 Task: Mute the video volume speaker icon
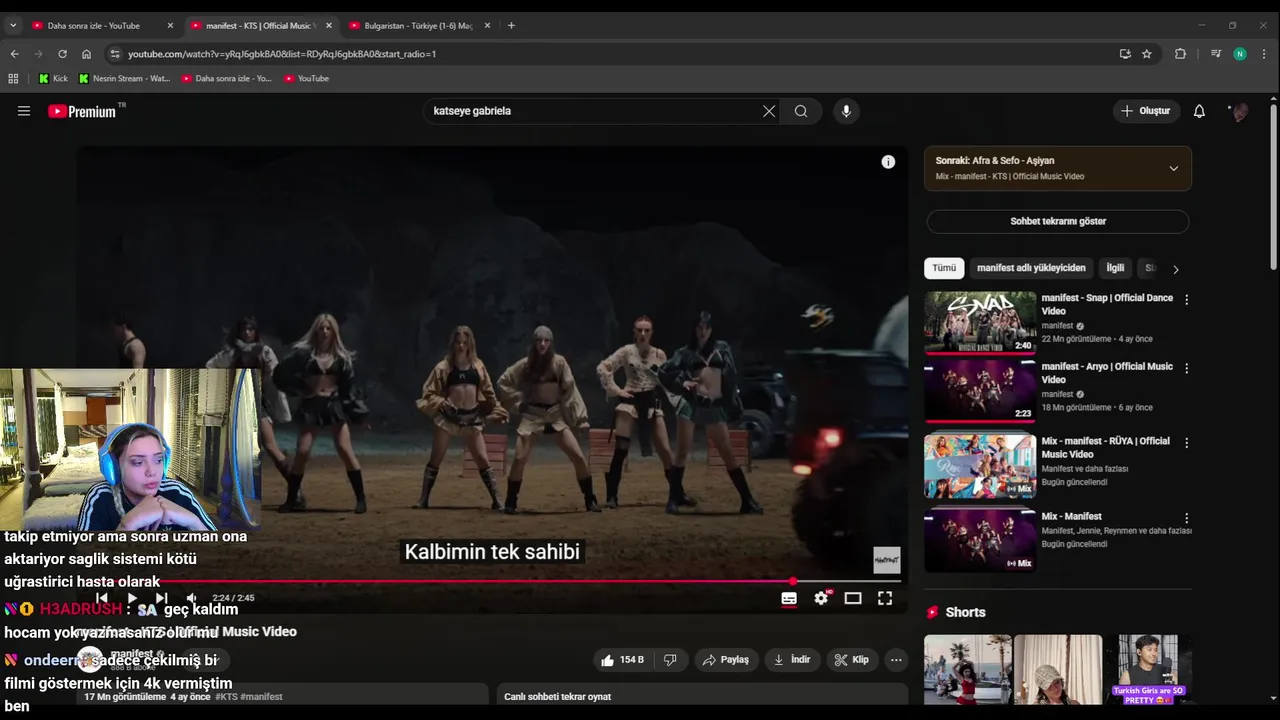coord(192,598)
